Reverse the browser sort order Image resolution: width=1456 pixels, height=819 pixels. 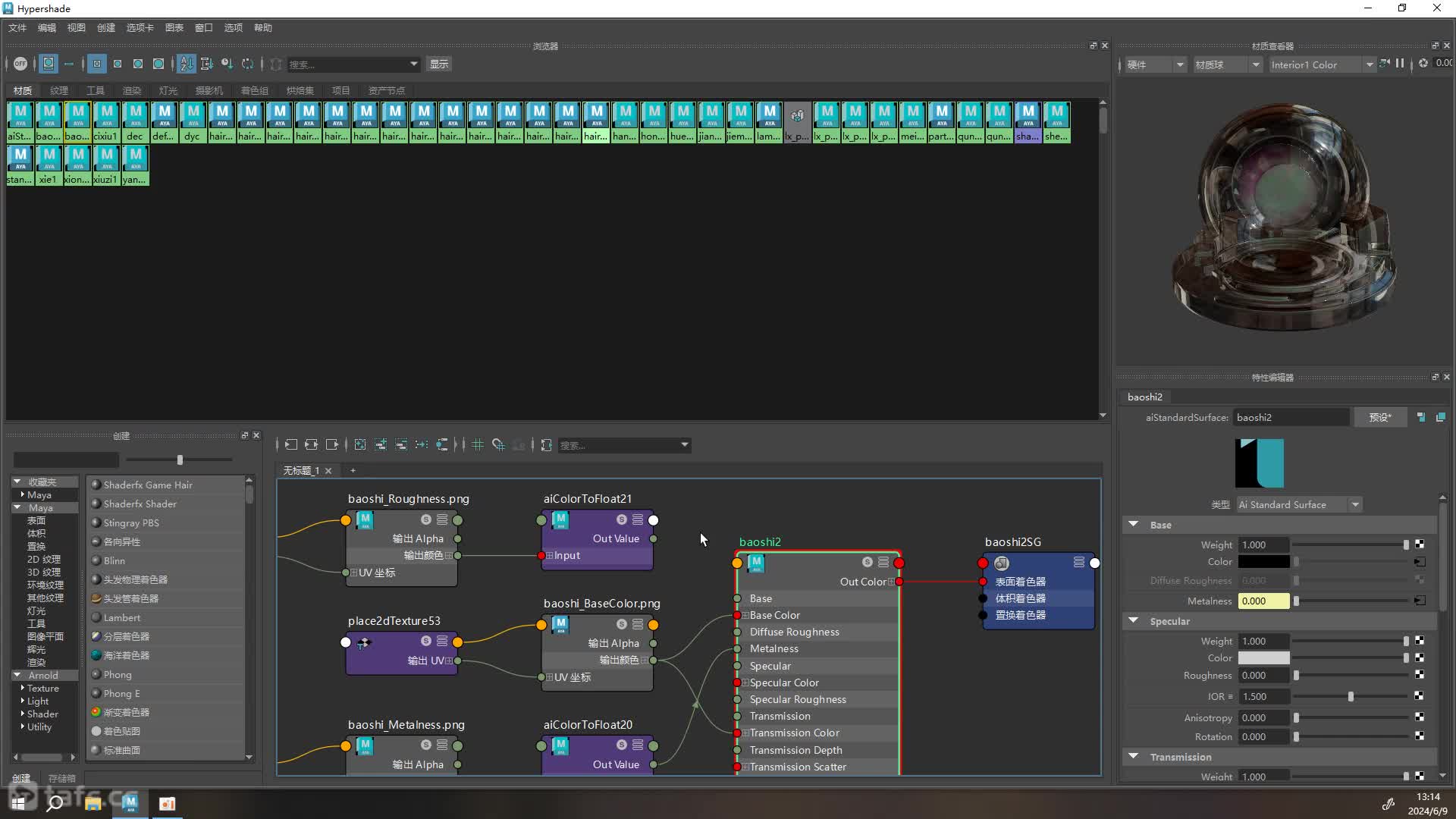coord(247,64)
